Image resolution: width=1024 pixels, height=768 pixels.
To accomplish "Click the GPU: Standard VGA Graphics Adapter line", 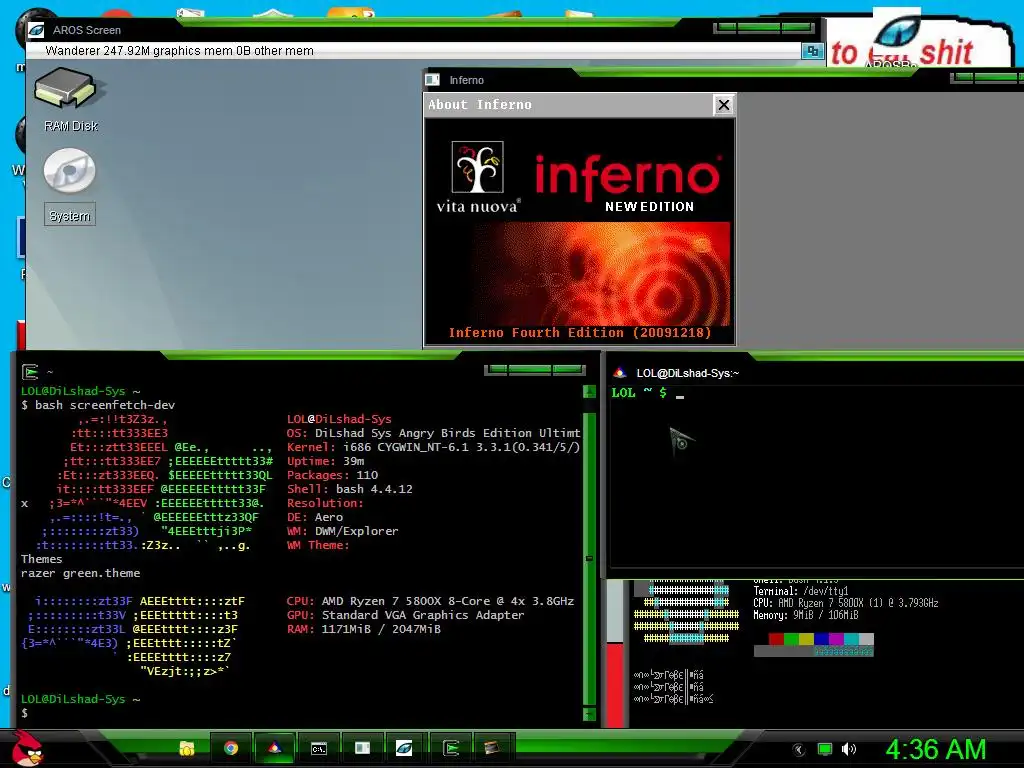I will [x=405, y=615].
